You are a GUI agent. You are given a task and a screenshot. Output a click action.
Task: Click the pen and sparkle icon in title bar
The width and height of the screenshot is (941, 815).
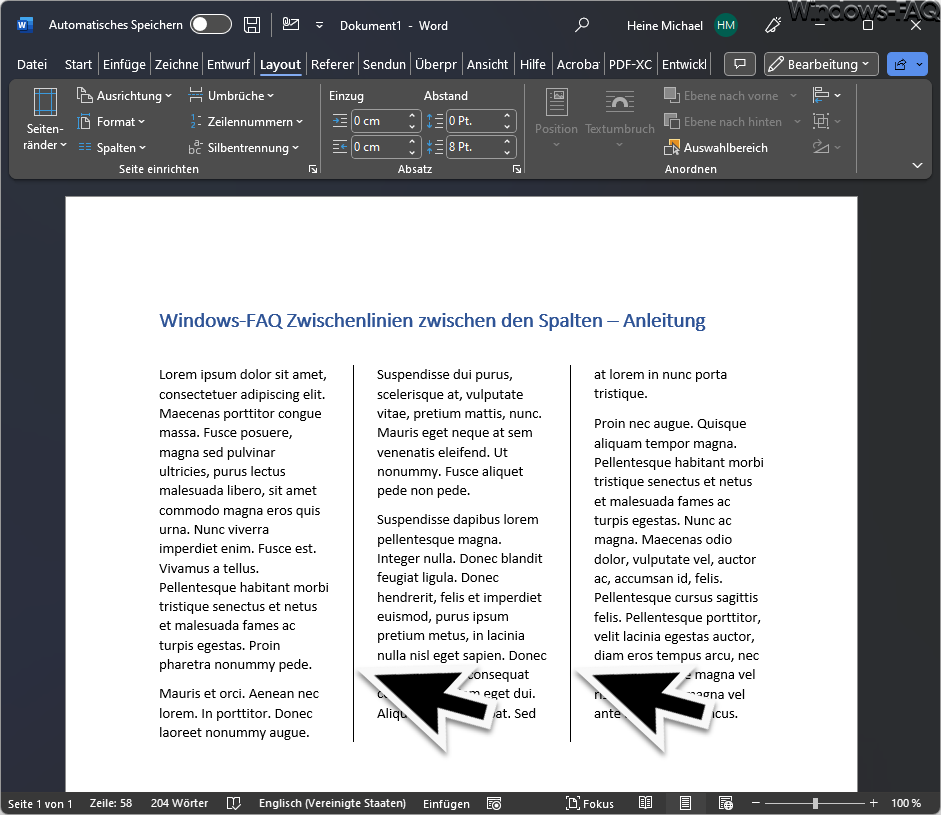pyautogui.click(x=773, y=25)
